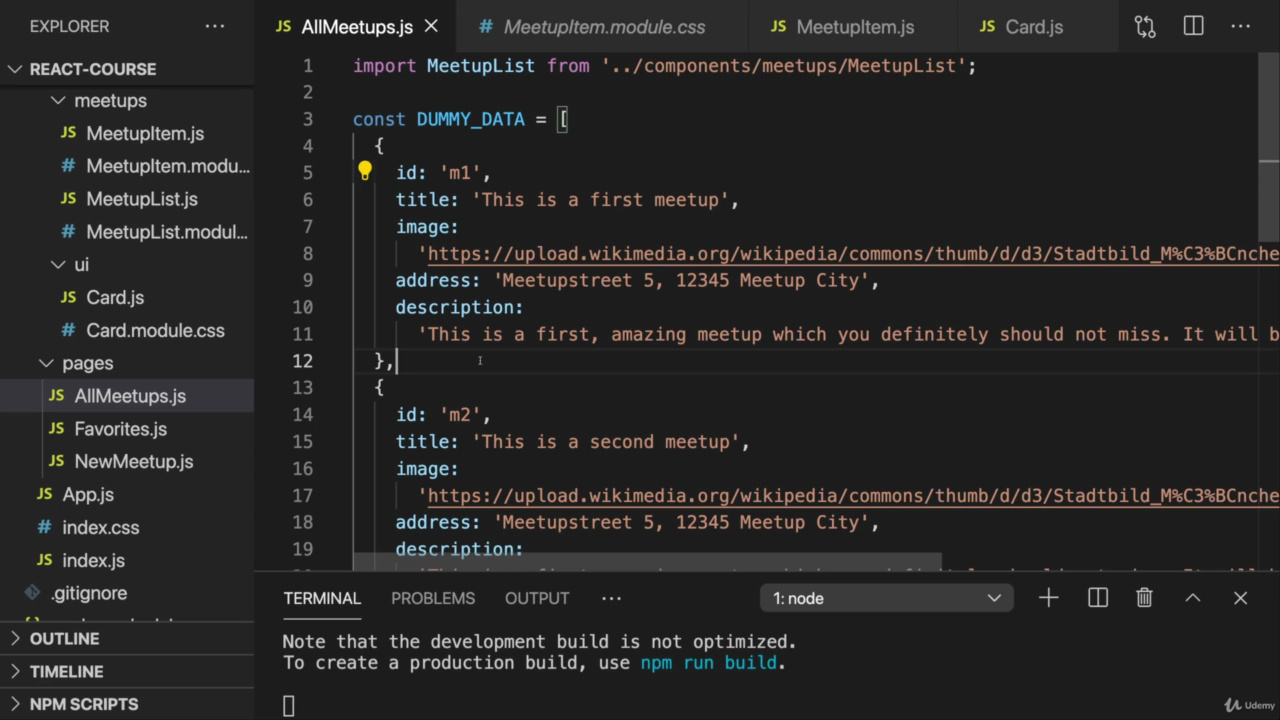Select the OUTPUT panel tab
Viewport: 1280px width, 720px height.
pyautogui.click(x=537, y=598)
